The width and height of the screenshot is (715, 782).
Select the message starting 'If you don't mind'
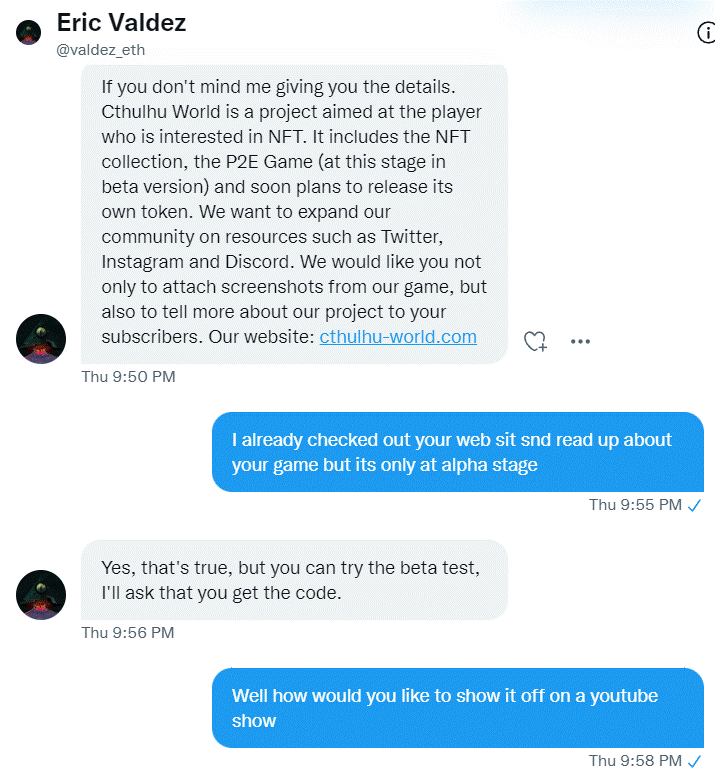coord(294,214)
